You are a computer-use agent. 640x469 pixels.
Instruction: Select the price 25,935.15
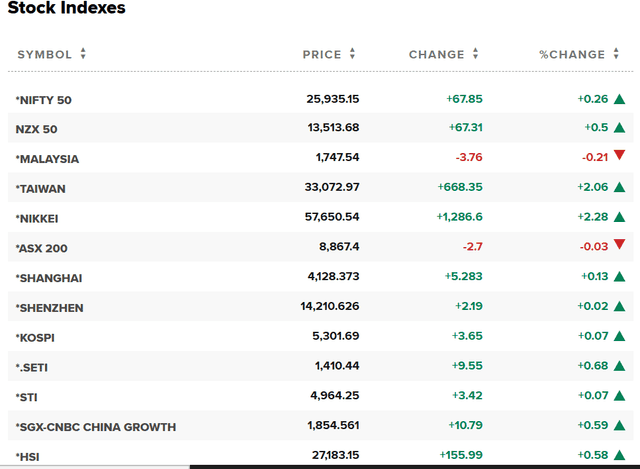(333, 99)
